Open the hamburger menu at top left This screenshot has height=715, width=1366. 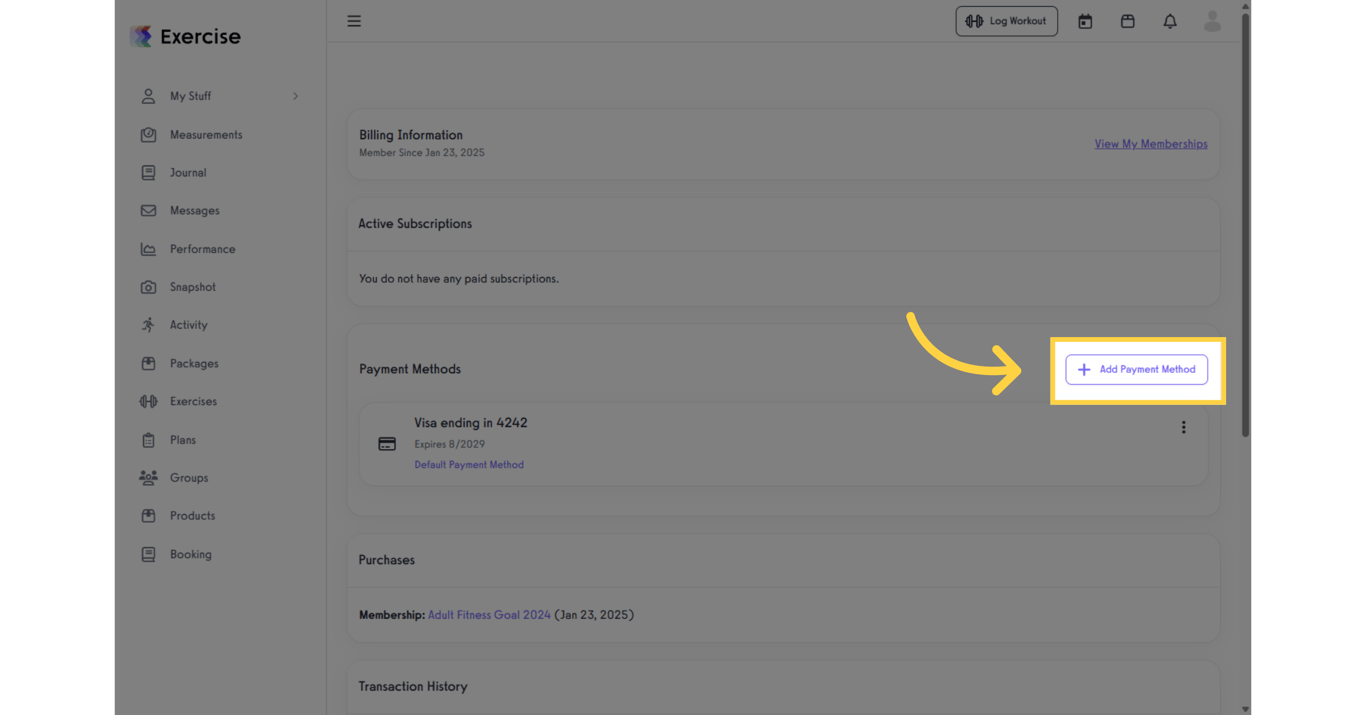[x=354, y=20]
